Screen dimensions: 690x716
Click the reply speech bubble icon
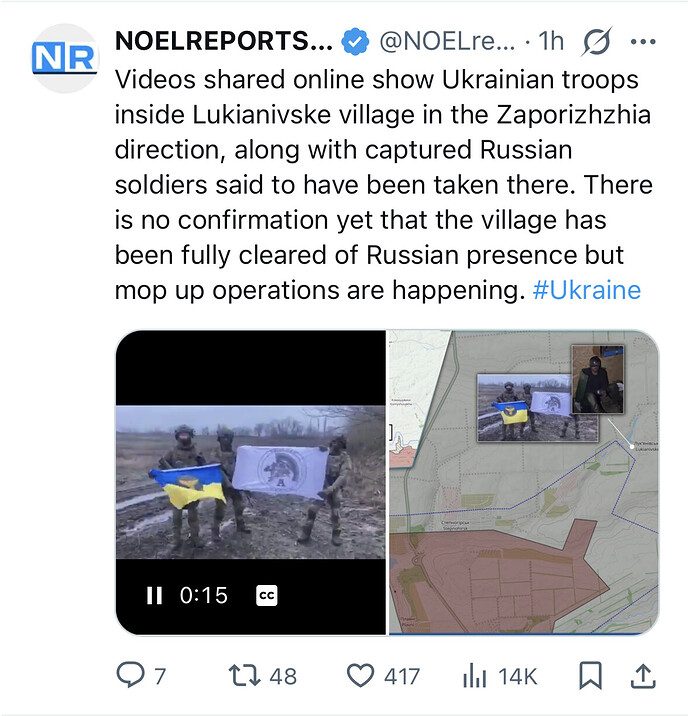(x=131, y=677)
